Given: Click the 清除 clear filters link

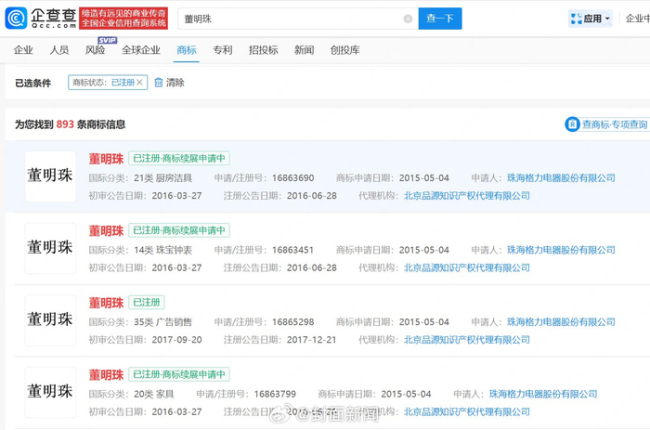Looking at the screenshot, I should [175, 83].
